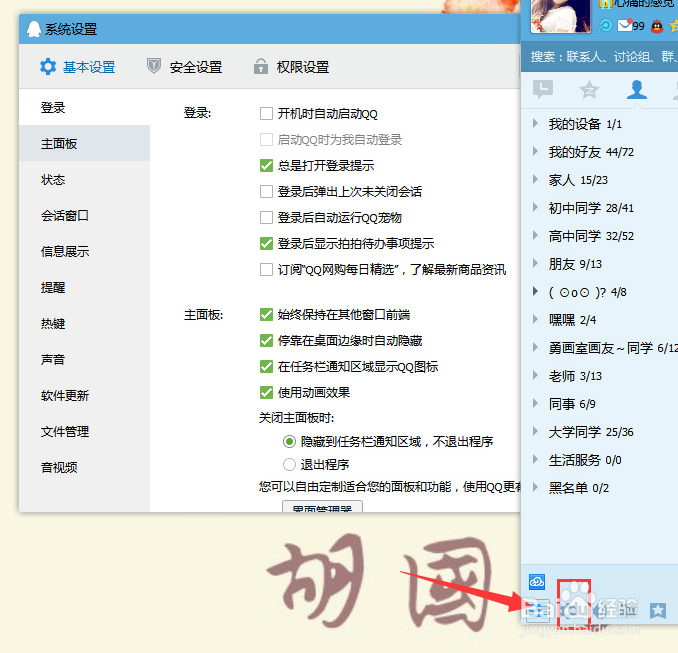The width and height of the screenshot is (678, 653).
Task: Expand the 我的设备 1/1 group arrow
Action: tap(535, 124)
